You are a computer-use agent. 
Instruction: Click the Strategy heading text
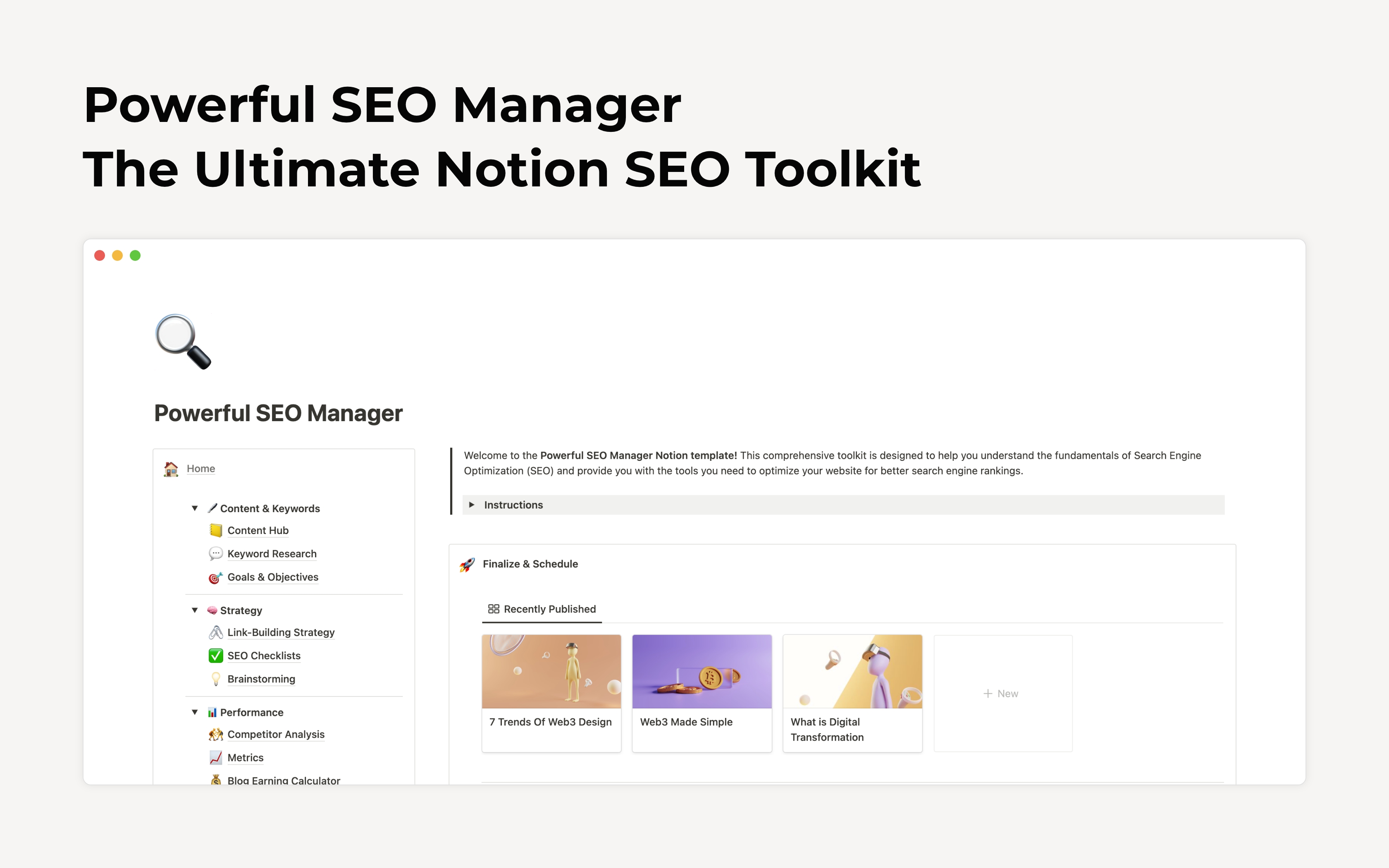241,610
